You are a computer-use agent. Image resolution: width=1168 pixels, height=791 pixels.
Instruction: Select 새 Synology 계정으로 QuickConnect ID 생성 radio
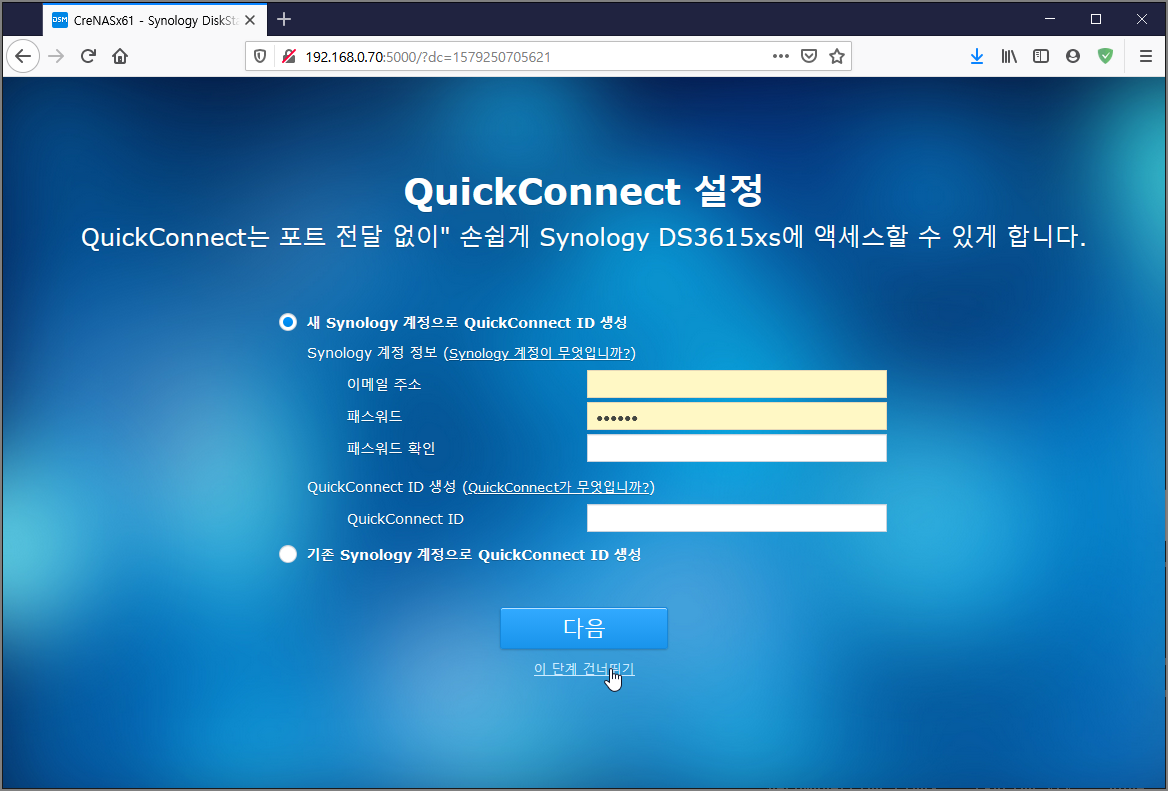point(288,323)
